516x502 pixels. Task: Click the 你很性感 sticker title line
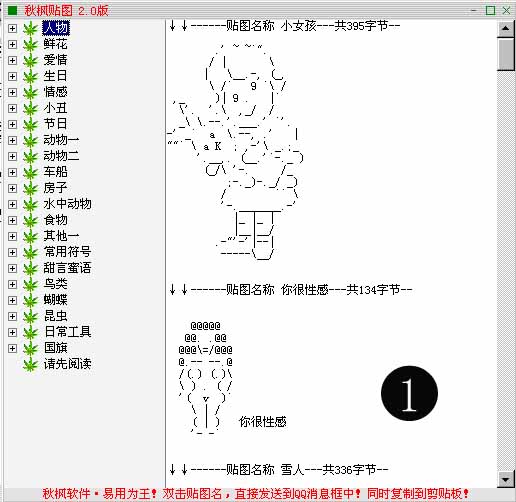point(291,290)
